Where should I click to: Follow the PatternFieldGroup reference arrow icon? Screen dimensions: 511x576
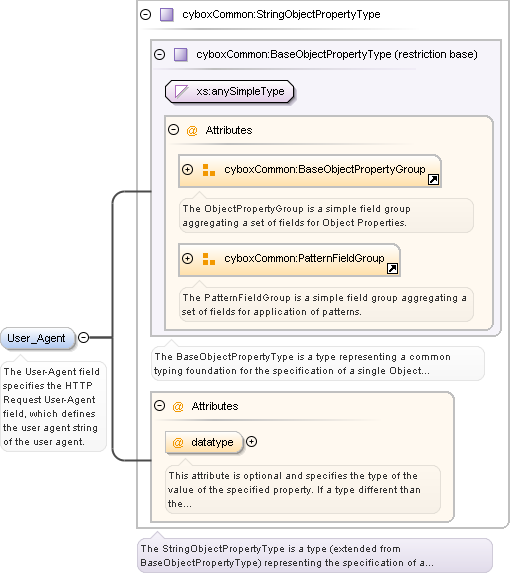tap(392, 269)
